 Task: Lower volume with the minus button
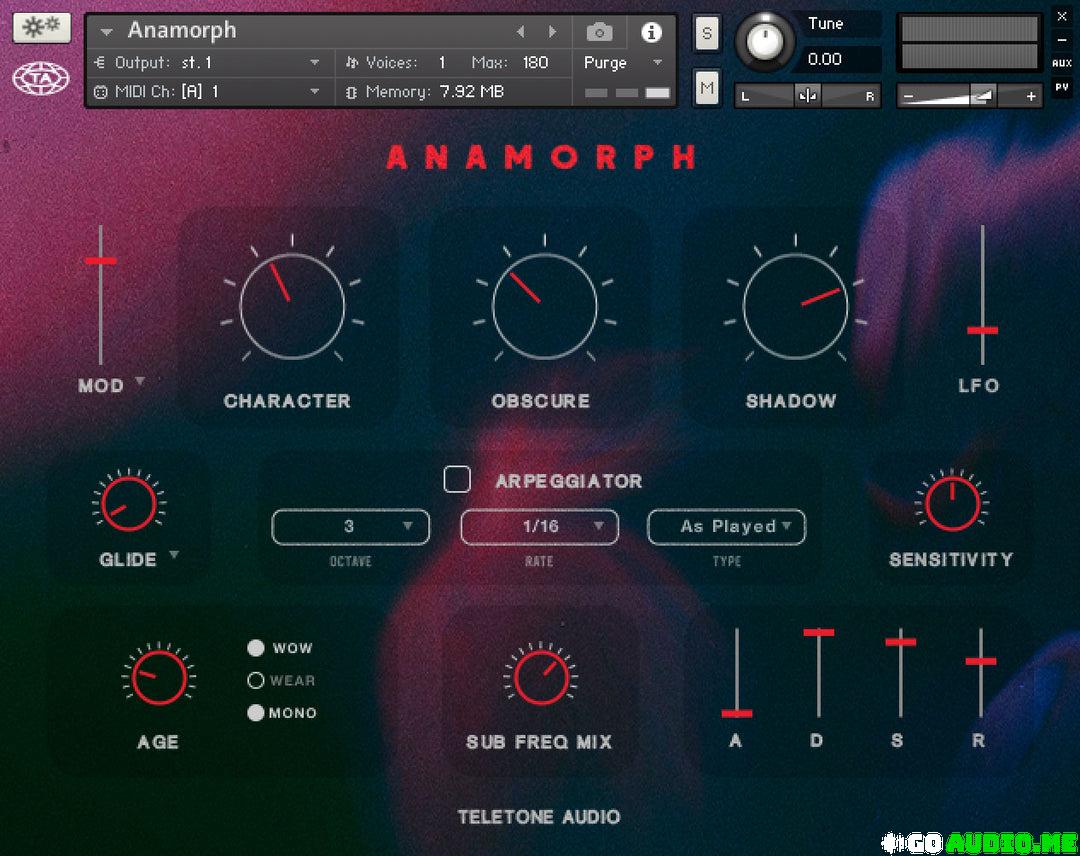pyautogui.click(x=908, y=96)
